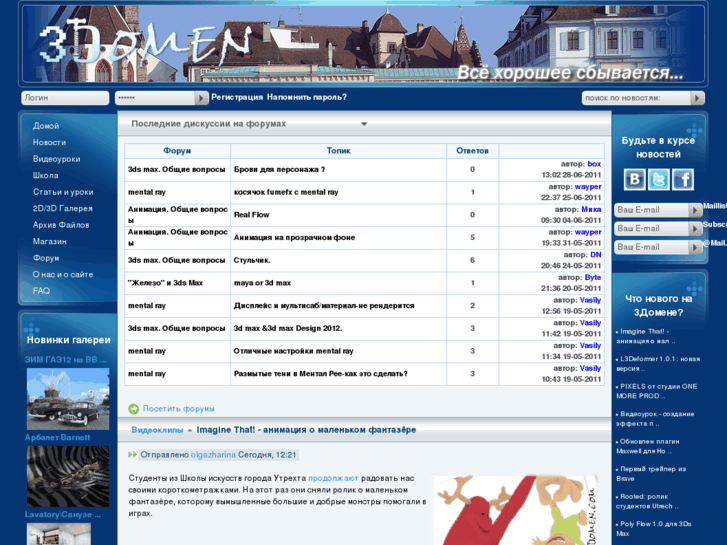Open the Стульчик. topic
The width and height of the screenshot is (727, 545).
tap(252, 260)
